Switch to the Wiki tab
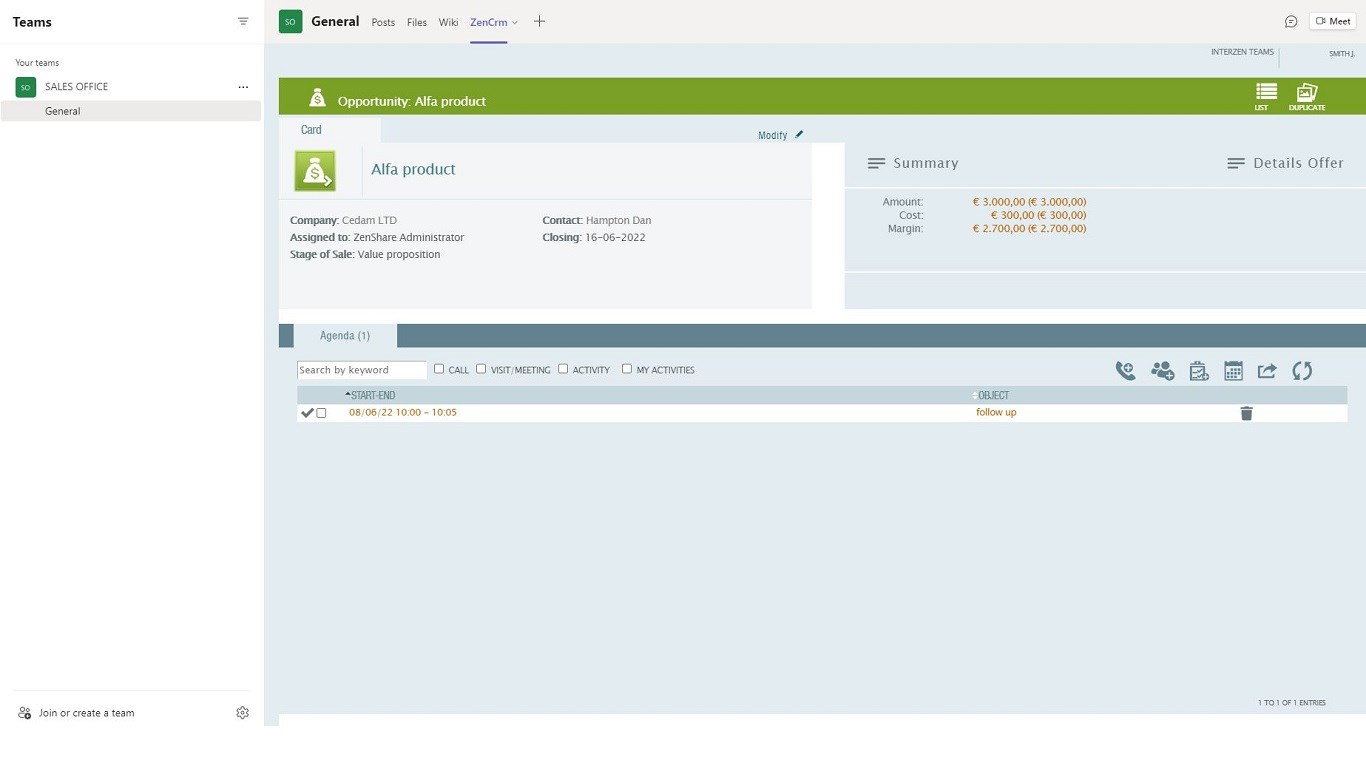 point(448,22)
